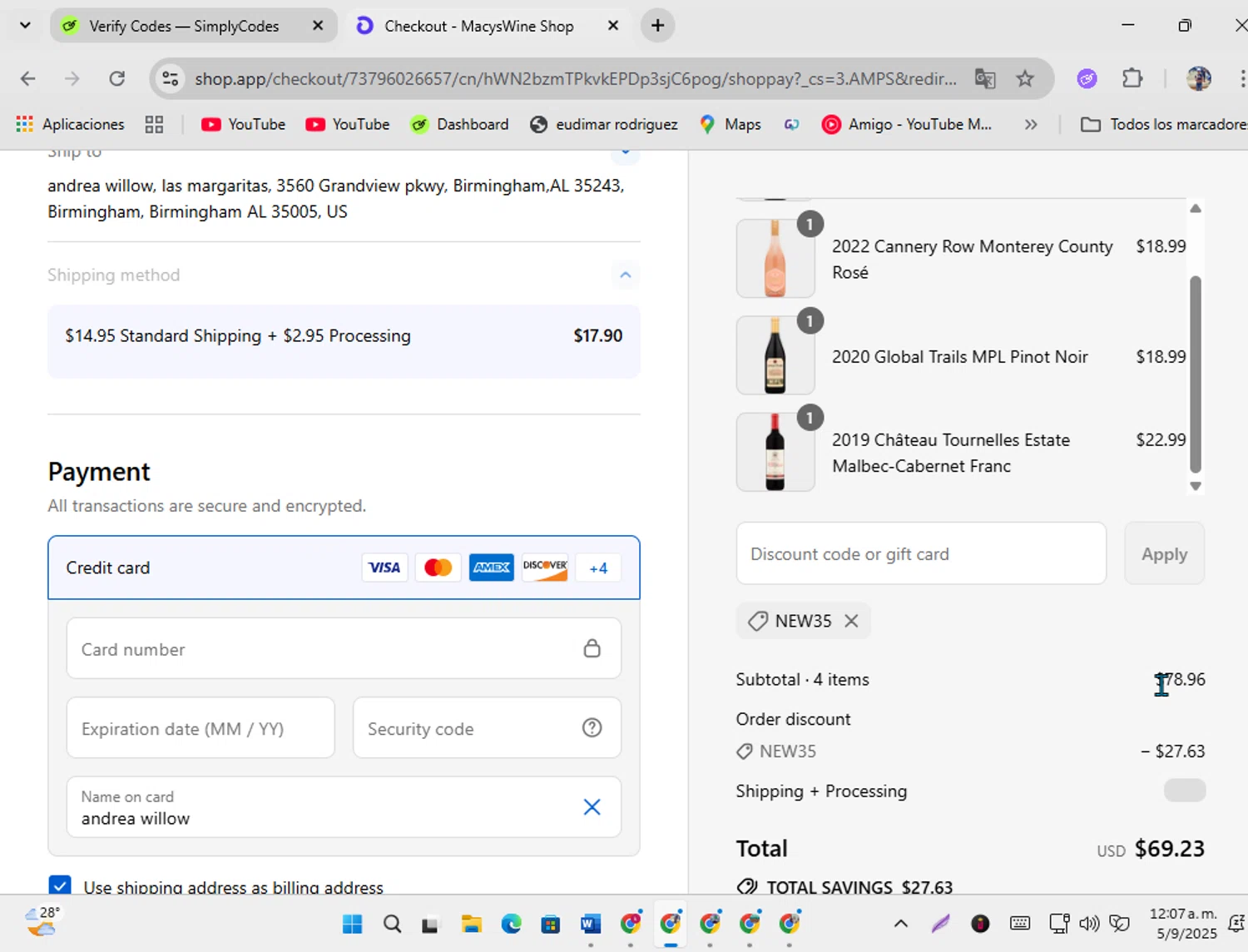Switch to Checkout - MacysWine Shop tab
1248x952 pixels.
tap(479, 26)
